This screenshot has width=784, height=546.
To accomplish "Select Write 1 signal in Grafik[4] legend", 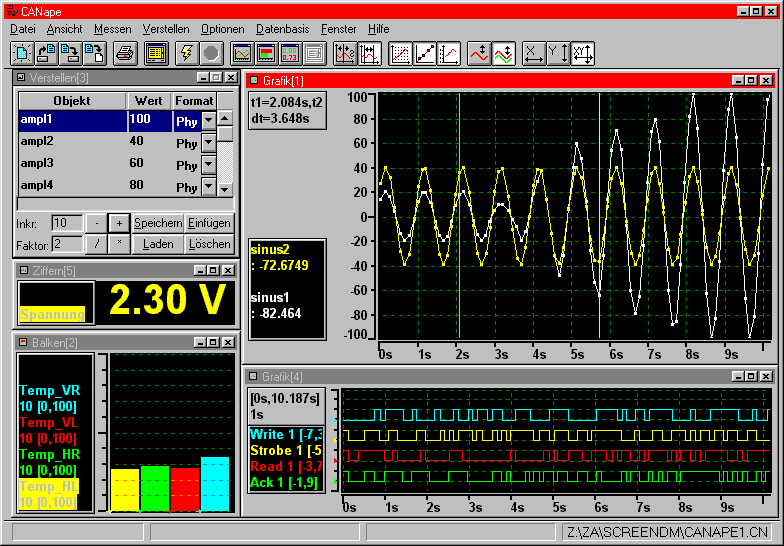I will (286, 434).
